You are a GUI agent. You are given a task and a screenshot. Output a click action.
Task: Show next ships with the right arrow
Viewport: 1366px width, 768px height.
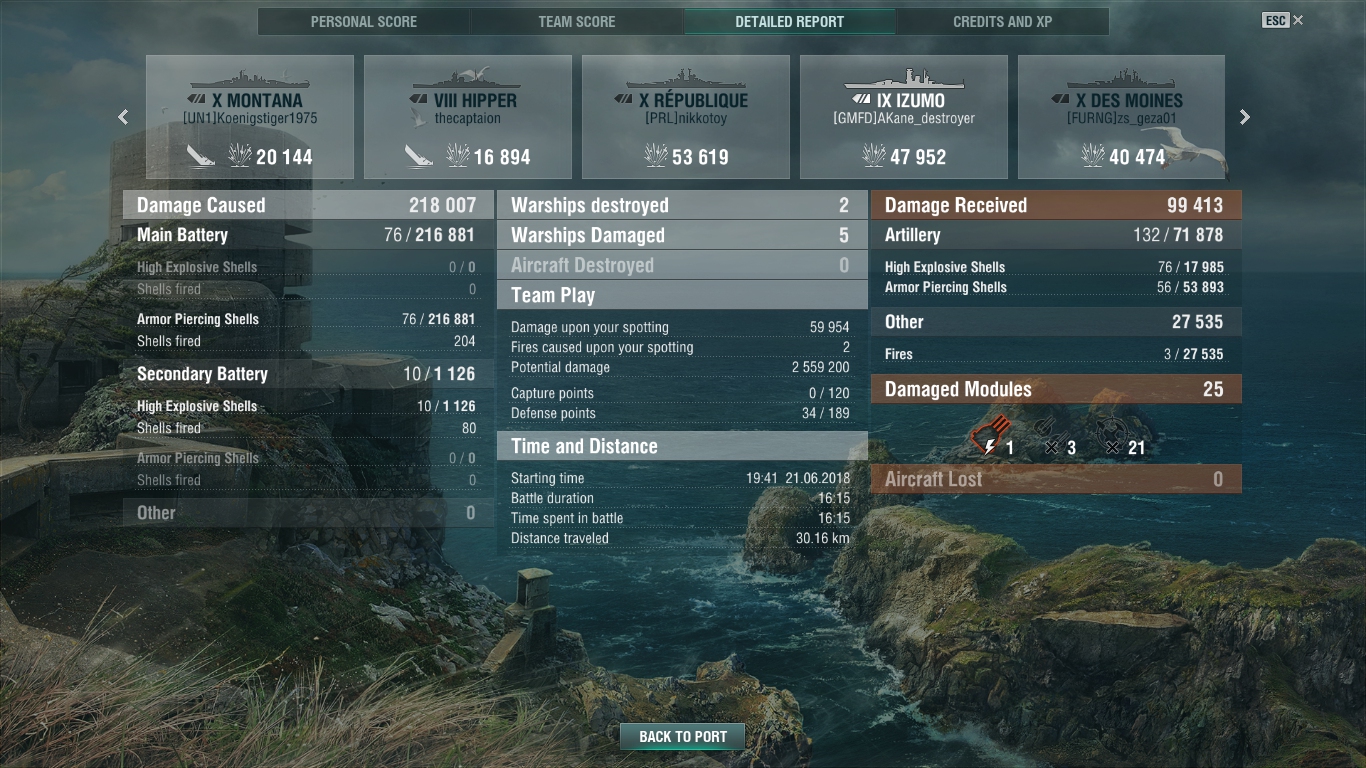point(1245,117)
